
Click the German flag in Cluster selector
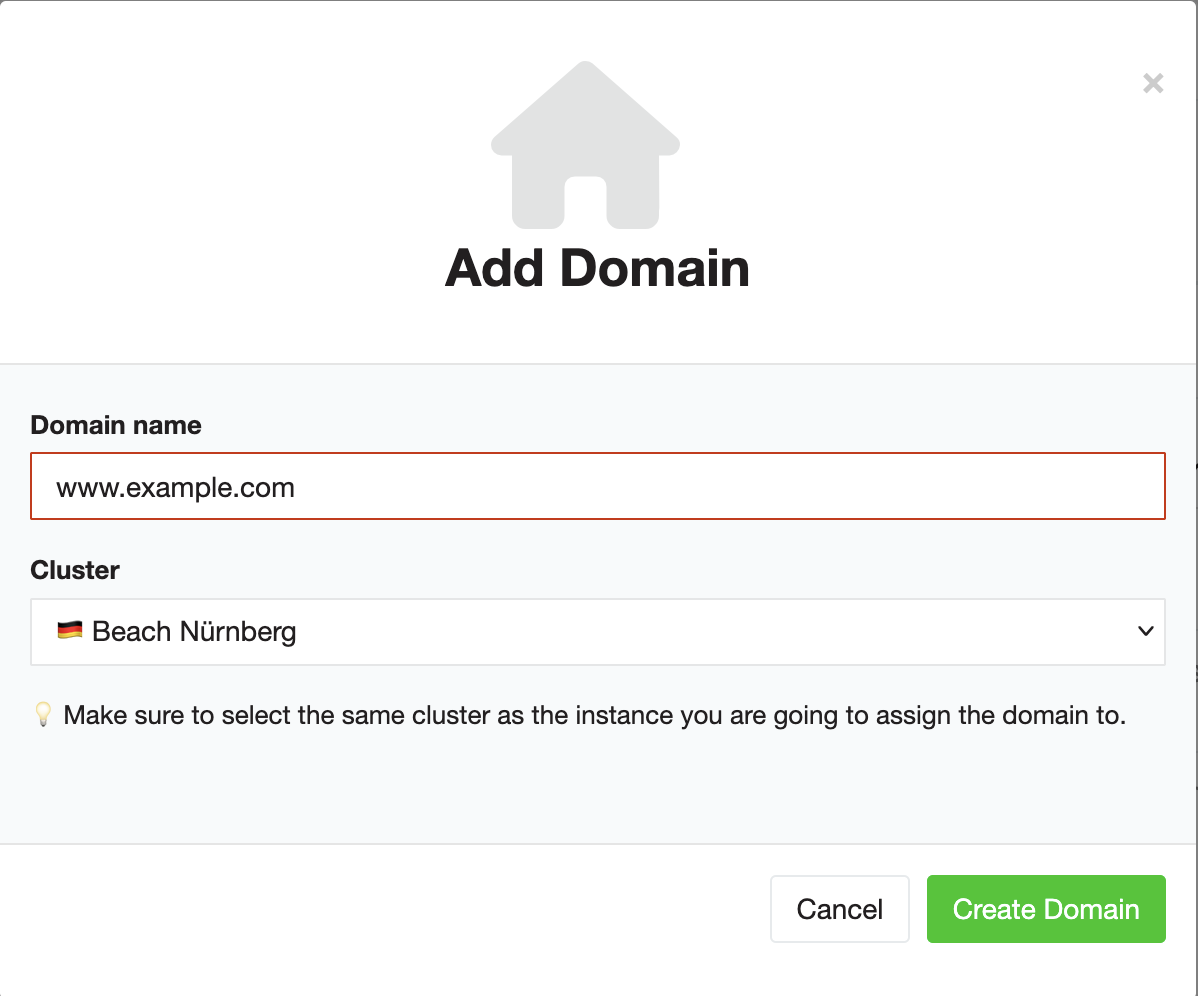pyautogui.click(x=69, y=631)
